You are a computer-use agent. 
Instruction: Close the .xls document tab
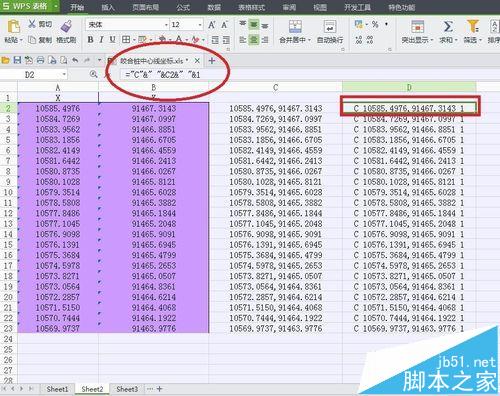point(197,61)
